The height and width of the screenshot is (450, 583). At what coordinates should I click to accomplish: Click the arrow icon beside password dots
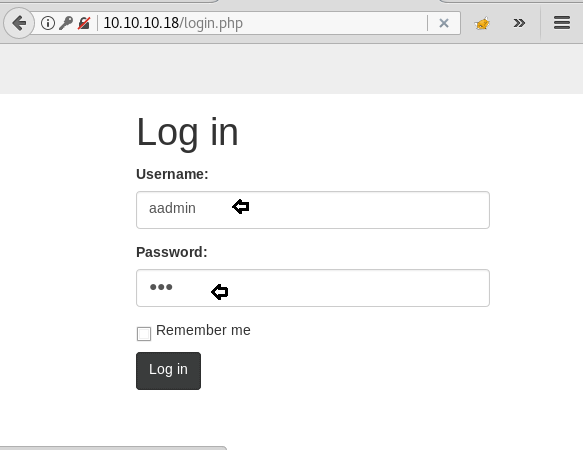pyautogui.click(x=219, y=292)
